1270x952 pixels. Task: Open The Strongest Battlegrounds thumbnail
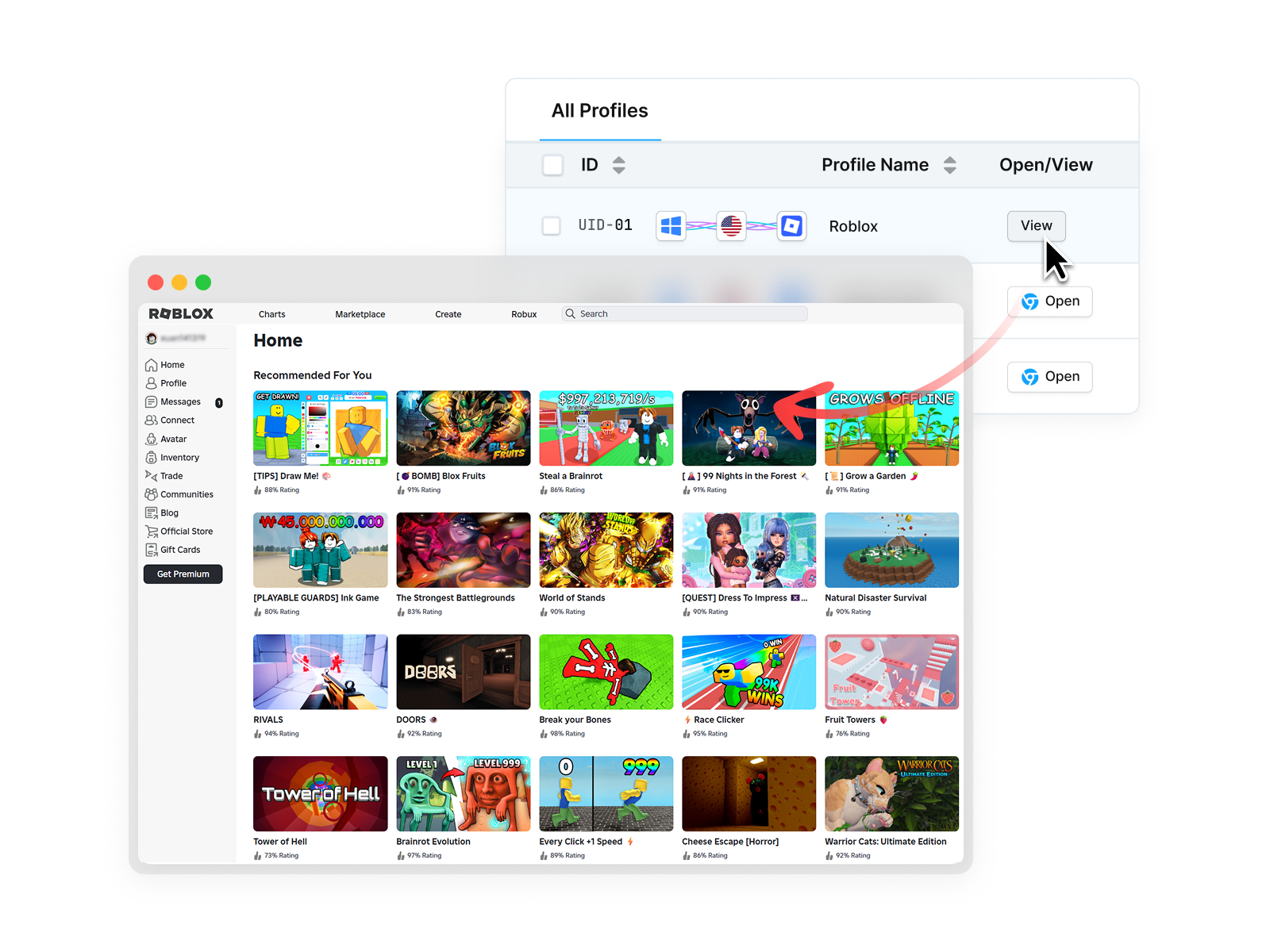click(x=464, y=550)
